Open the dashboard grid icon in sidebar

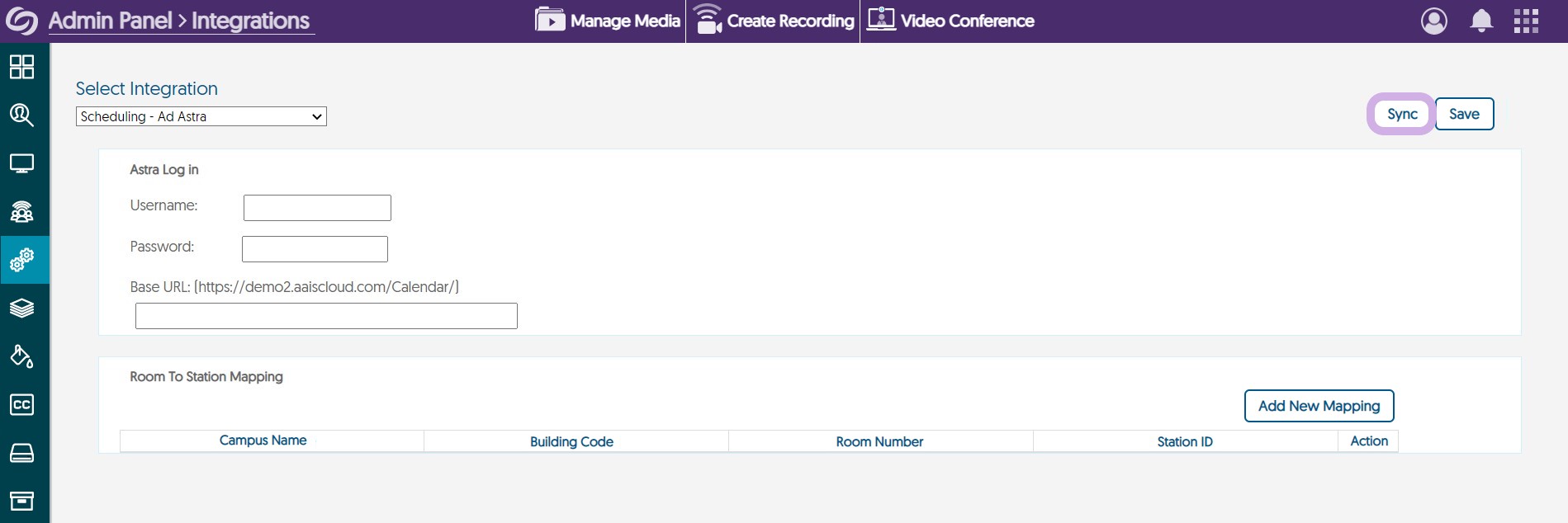tap(22, 67)
